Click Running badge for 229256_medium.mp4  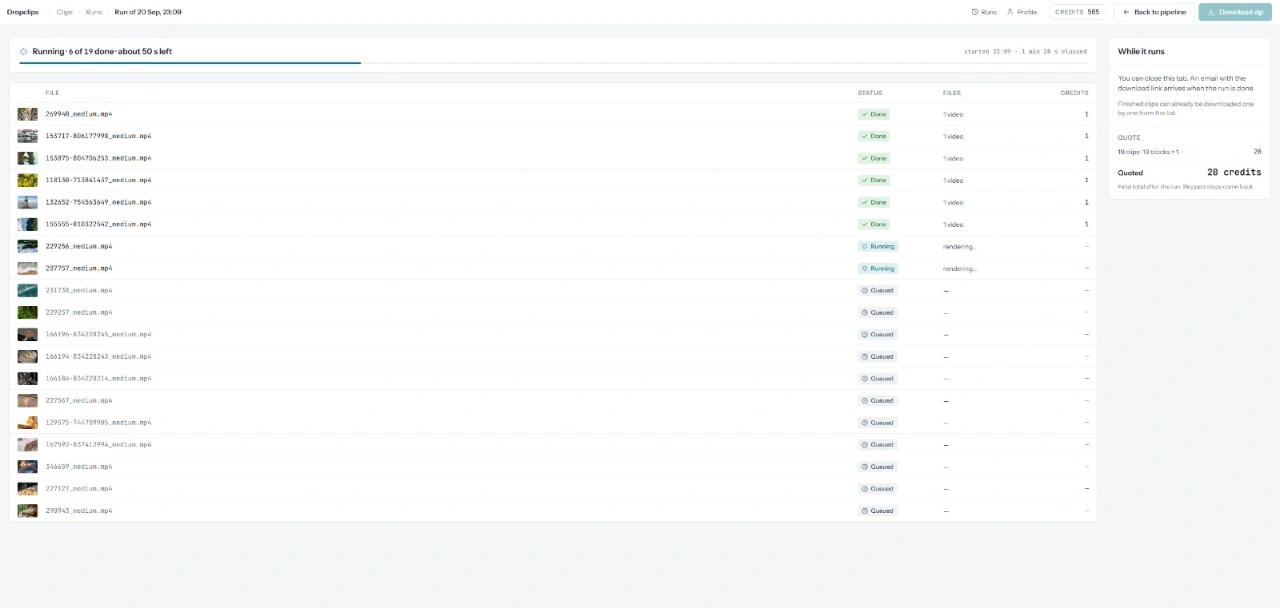point(878,246)
